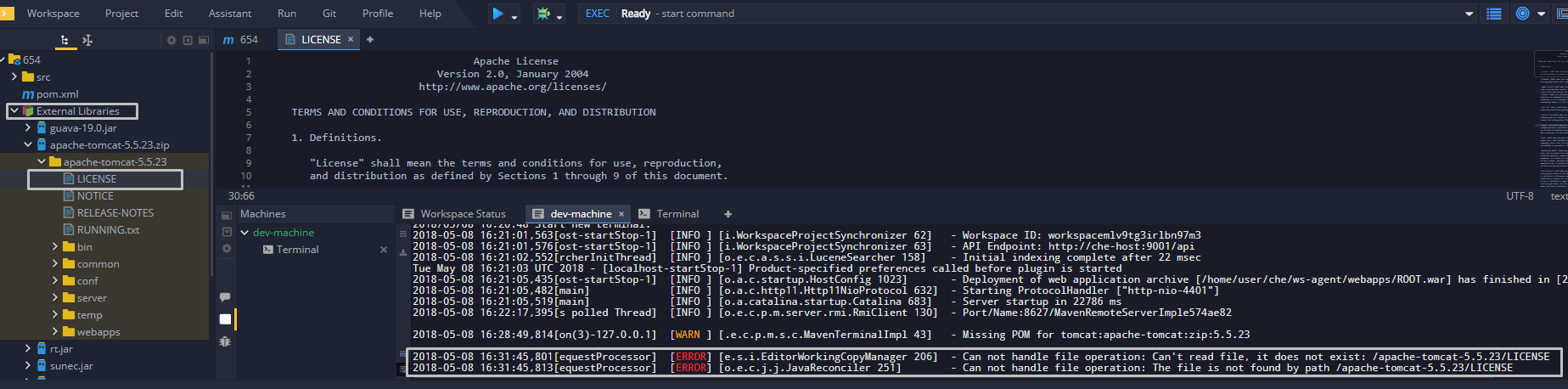Expand the src folder
This screenshot has height=389, width=1568.
point(14,76)
